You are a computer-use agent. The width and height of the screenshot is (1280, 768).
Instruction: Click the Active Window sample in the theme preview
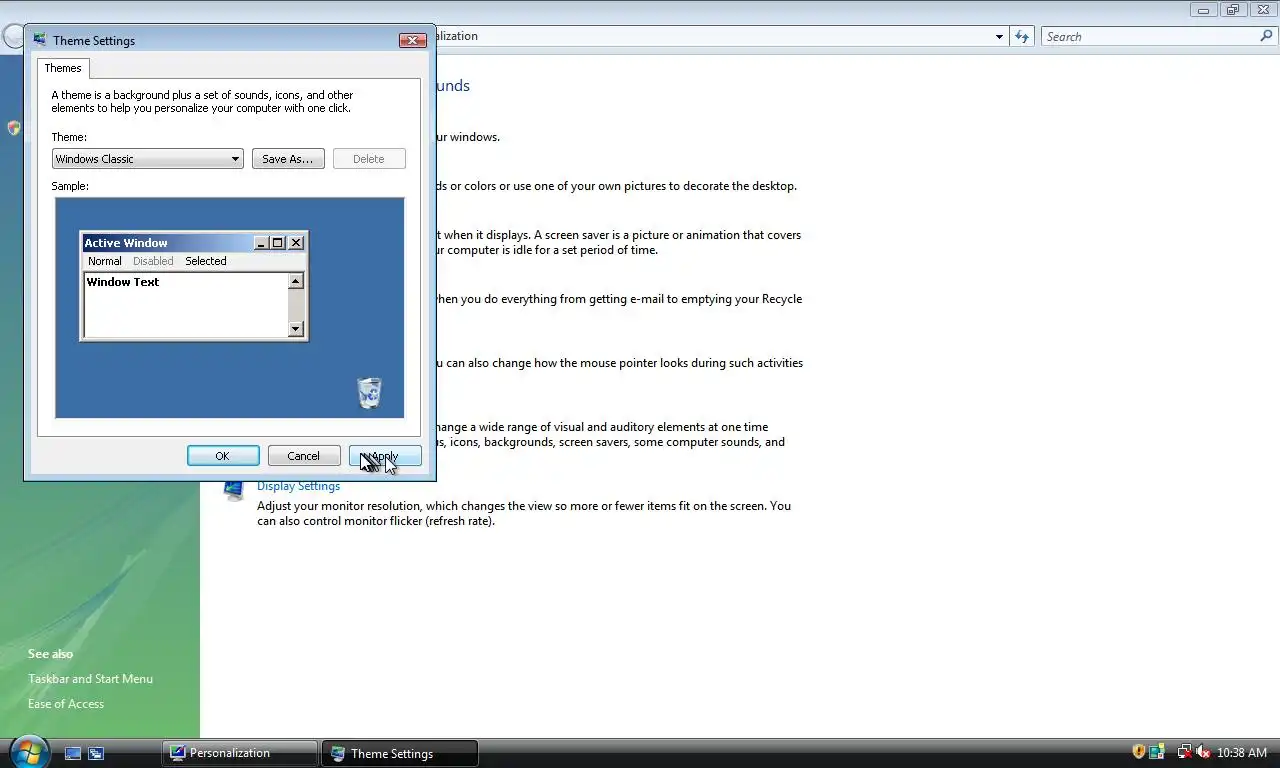click(194, 286)
